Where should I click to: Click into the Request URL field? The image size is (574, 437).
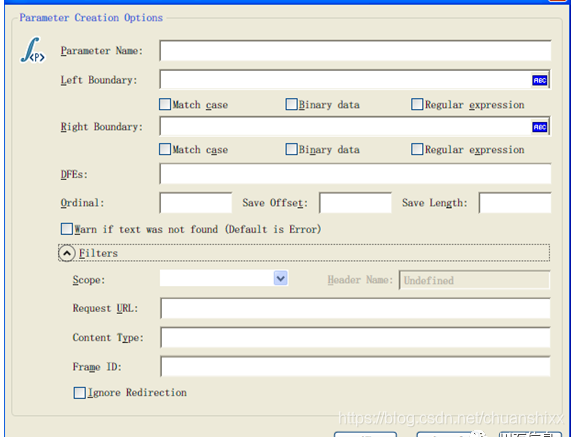click(355, 308)
